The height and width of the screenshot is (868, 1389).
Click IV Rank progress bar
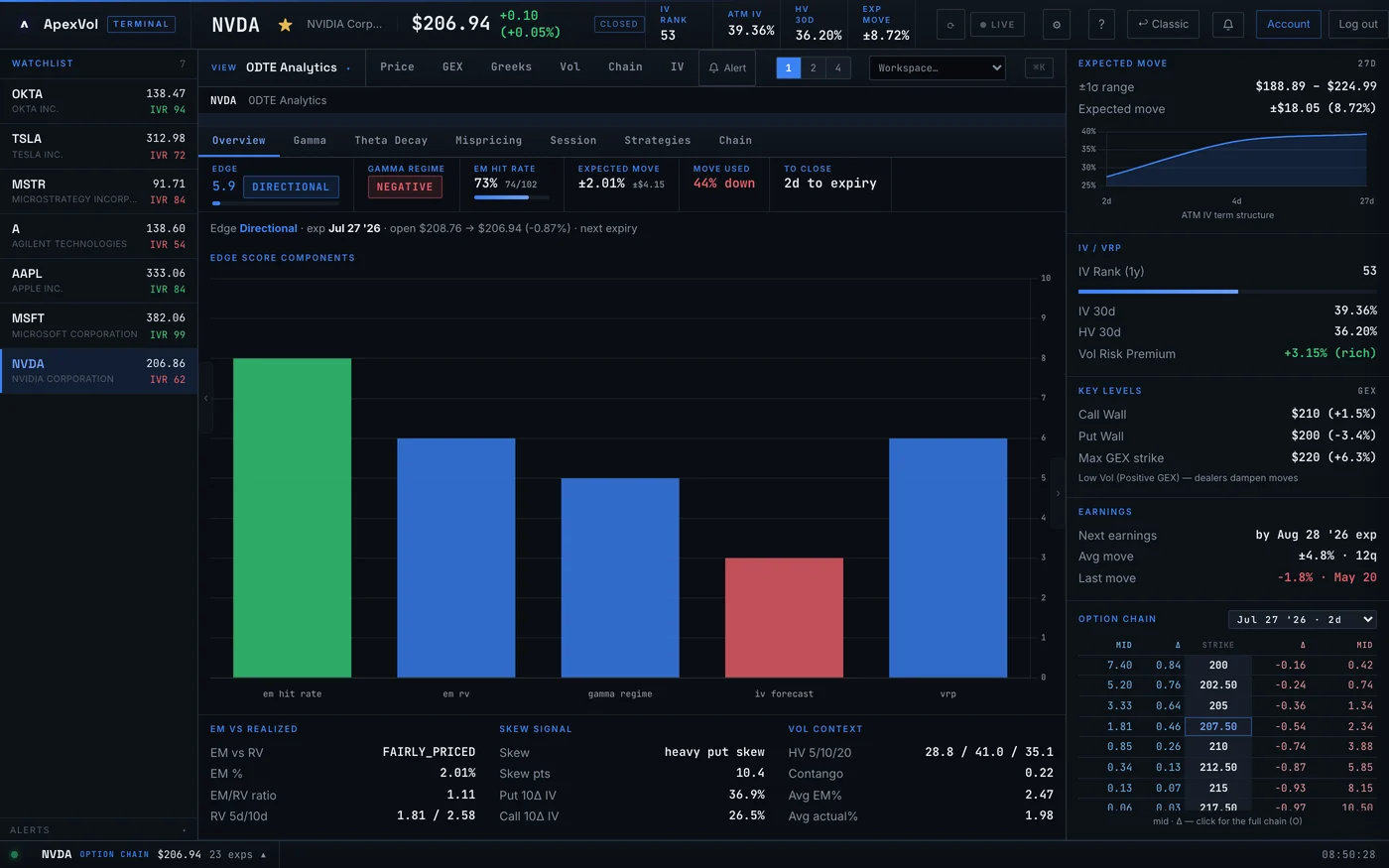[x=1227, y=292]
